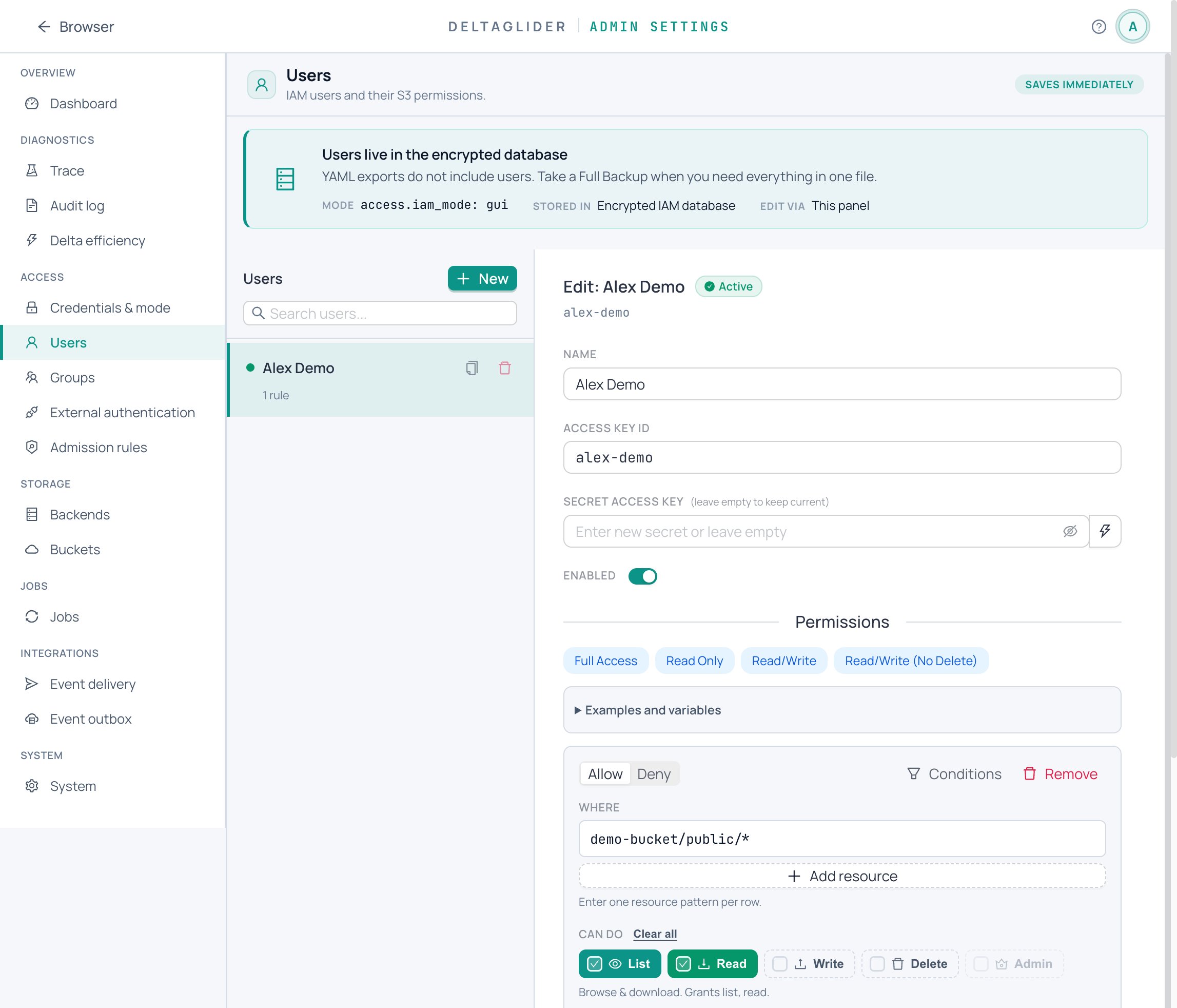Viewport: 1177px width, 1008px height.
Task: Click the Groups people icon
Action: click(x=32, y=377)
